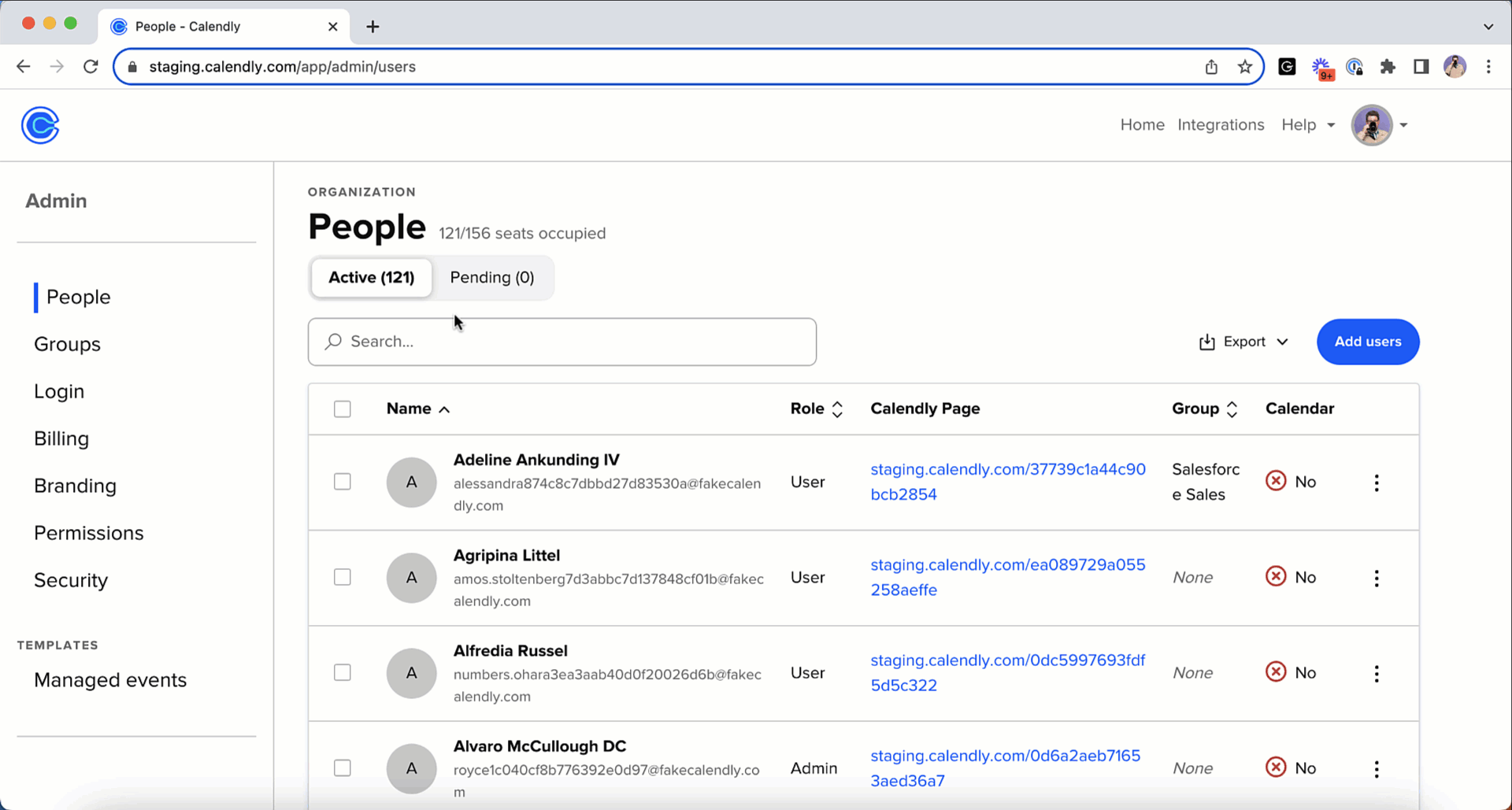Image resolution: width=1512 pixels, height=810 pixels.
Task: Click the browser bookmark star icon
Action: (1244, 67)
